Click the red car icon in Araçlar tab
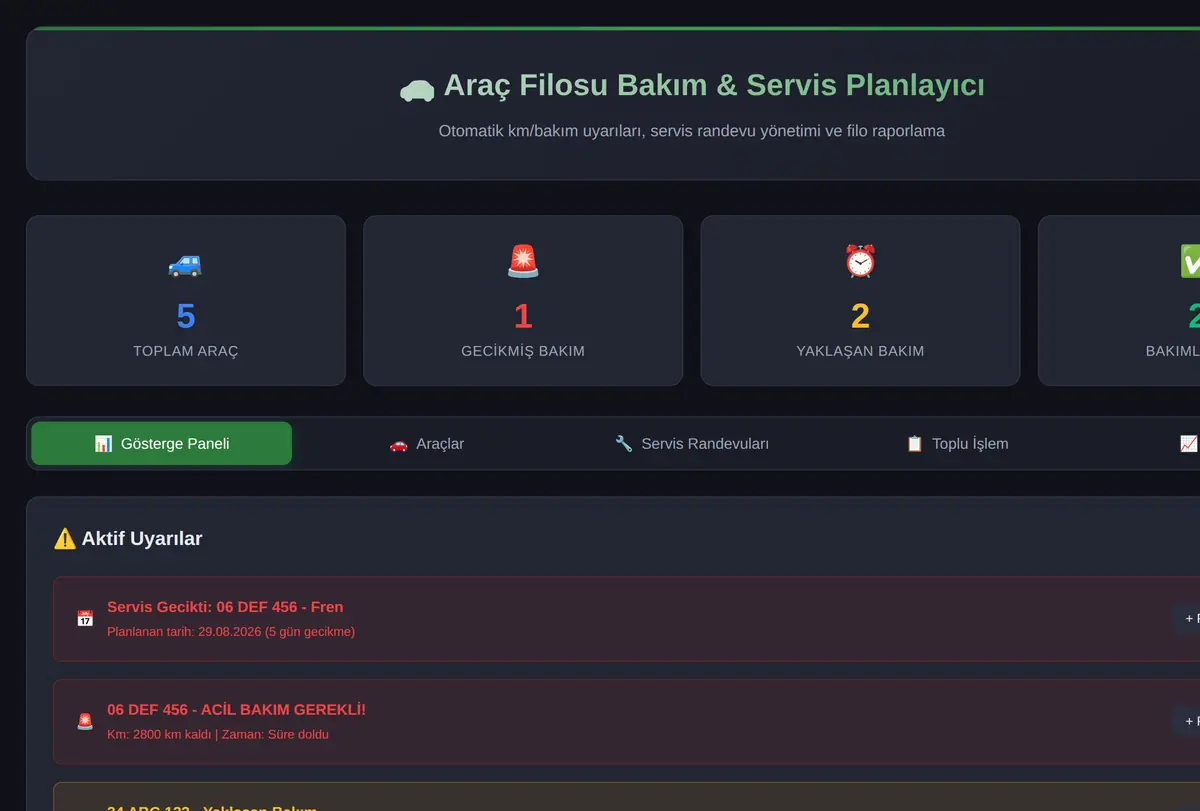1200x811 pixels. [x=398, y=444]
